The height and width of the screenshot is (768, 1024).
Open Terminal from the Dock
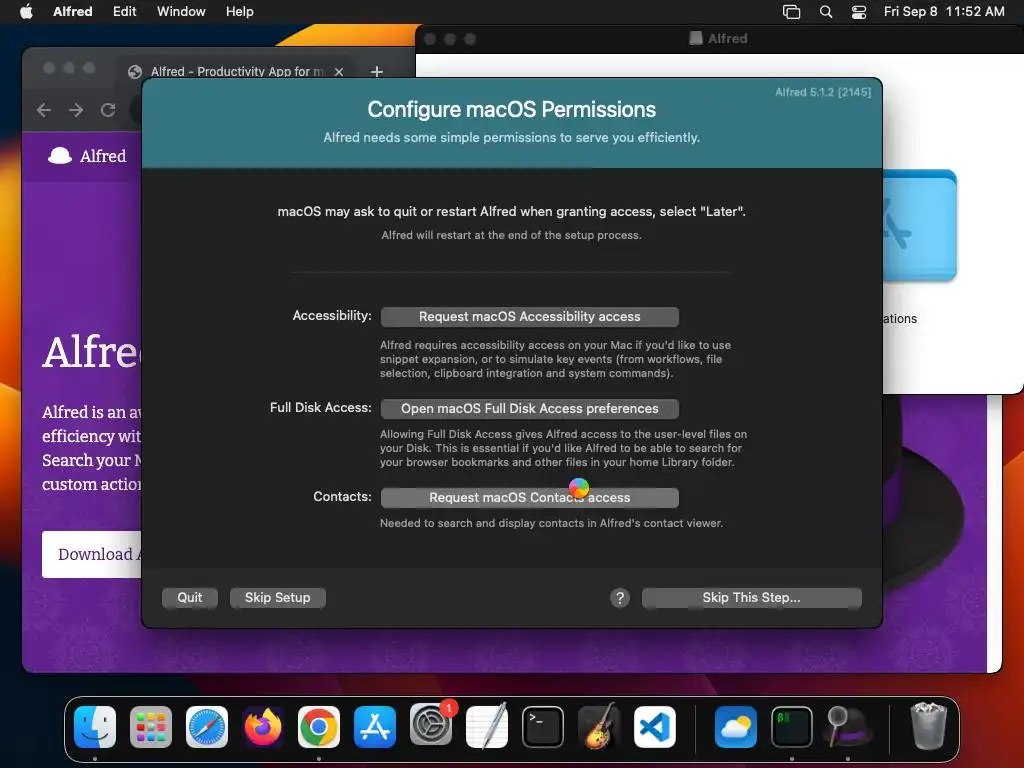pyautogui.click(x=543, y=726)
